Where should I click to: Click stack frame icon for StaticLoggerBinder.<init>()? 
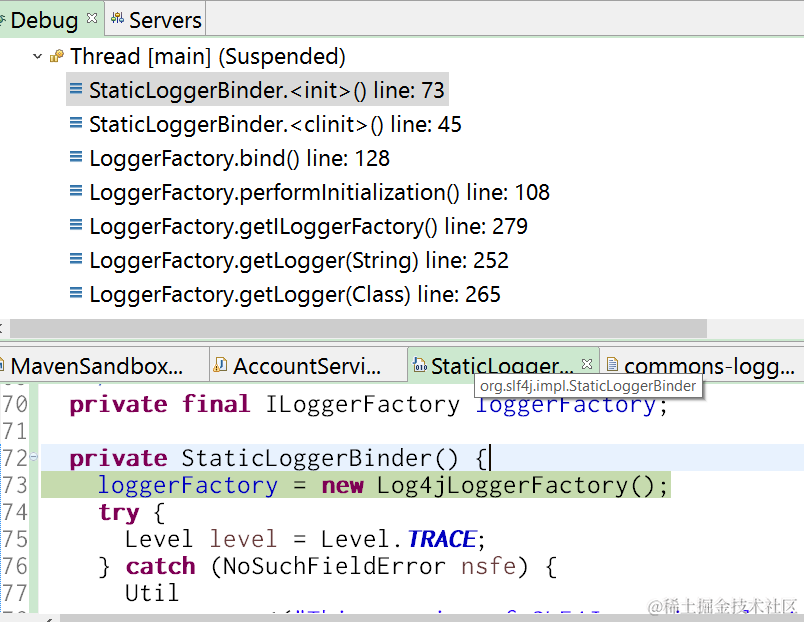(76, 89)
